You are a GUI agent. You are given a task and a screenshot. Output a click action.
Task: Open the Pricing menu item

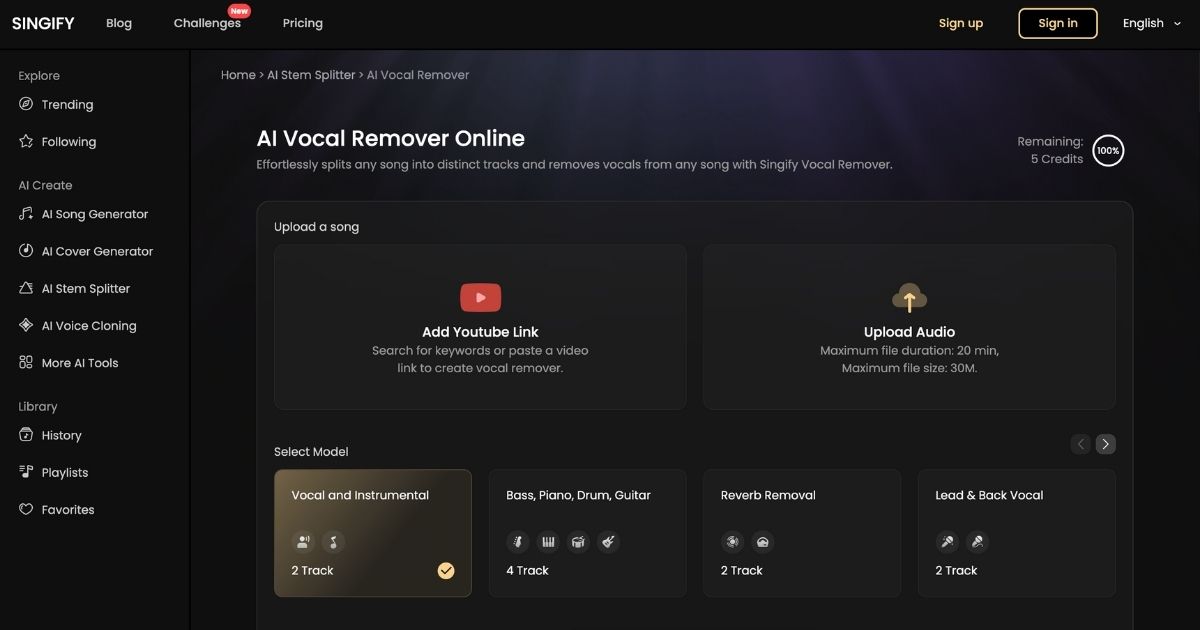(302, 23)
